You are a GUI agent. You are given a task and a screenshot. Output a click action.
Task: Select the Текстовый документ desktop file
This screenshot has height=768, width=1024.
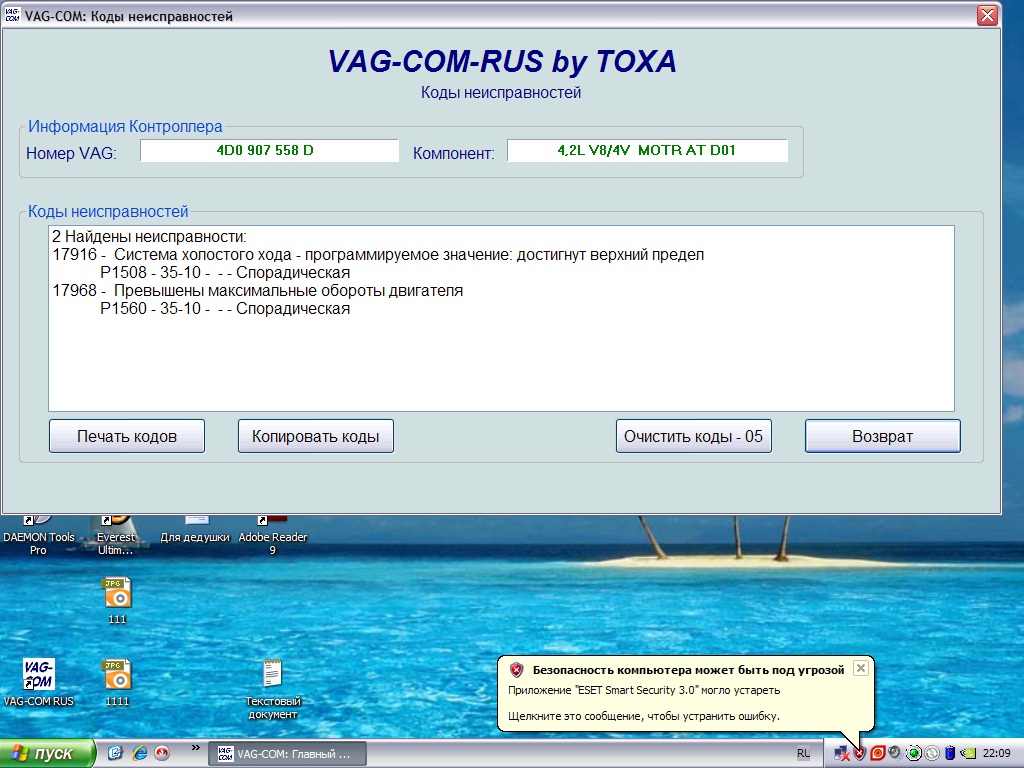coord(272,676)
